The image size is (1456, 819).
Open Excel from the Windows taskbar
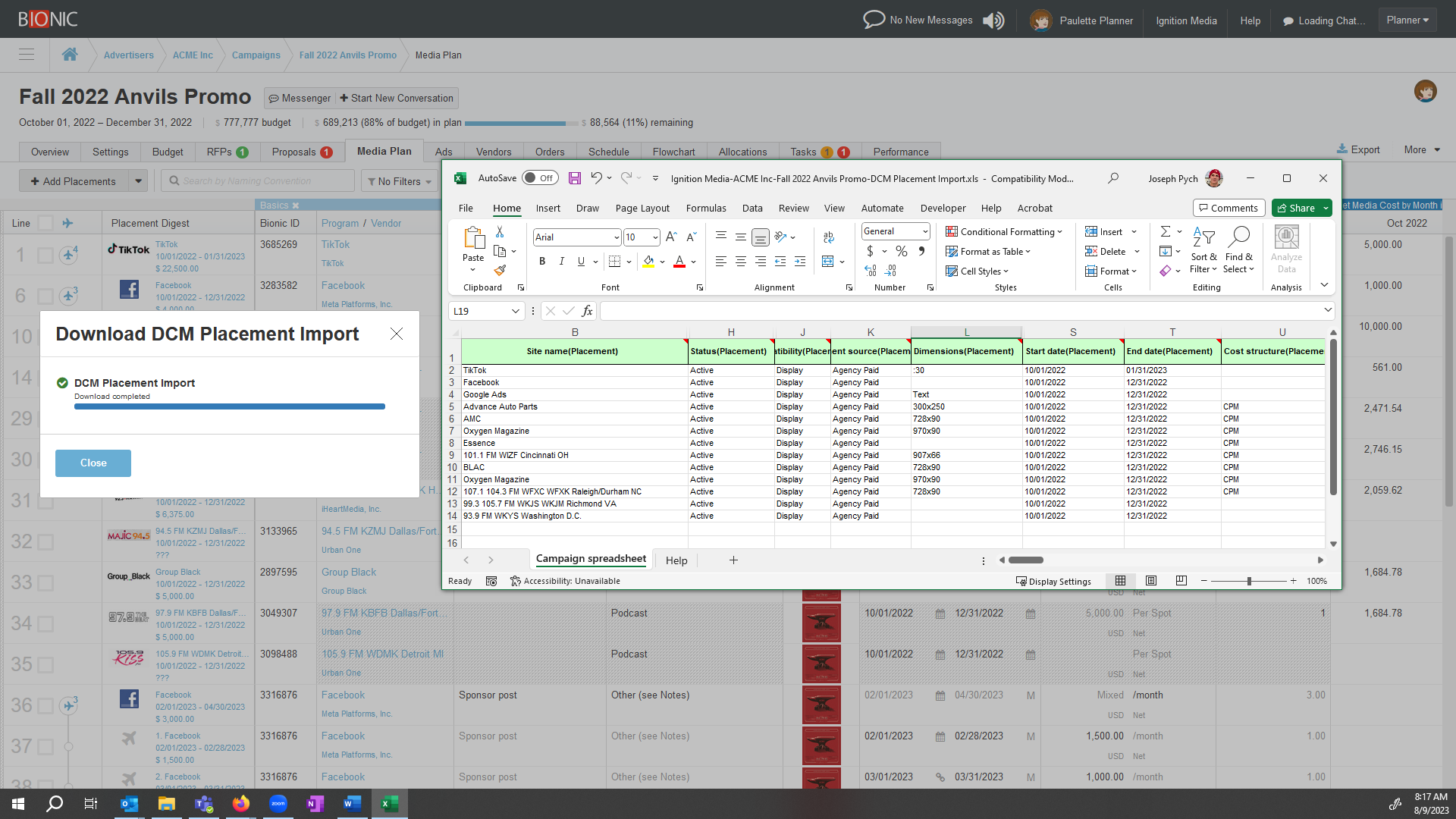(x=390, y=804)
